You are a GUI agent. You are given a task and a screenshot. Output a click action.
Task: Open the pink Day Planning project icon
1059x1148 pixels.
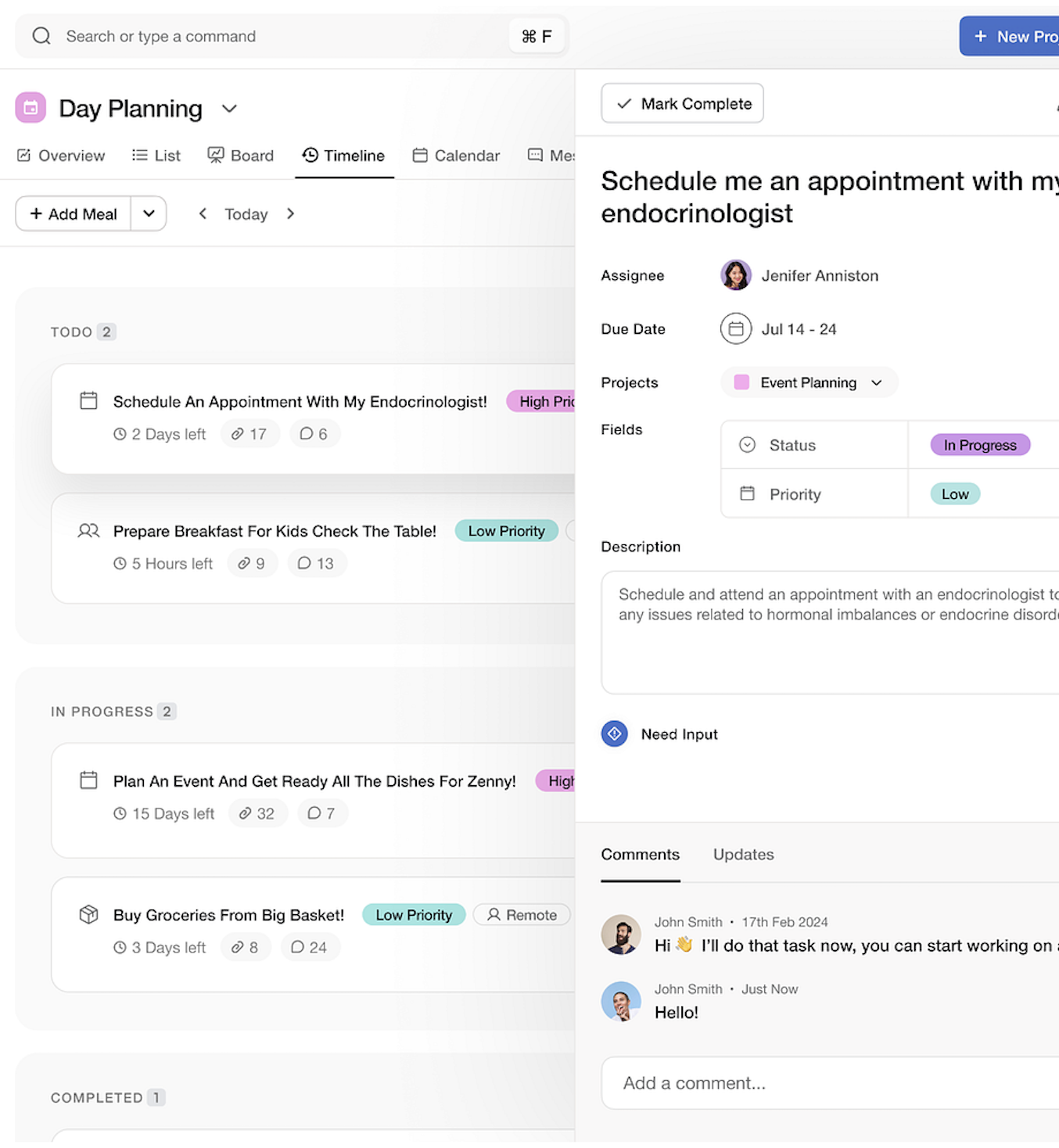31,108
